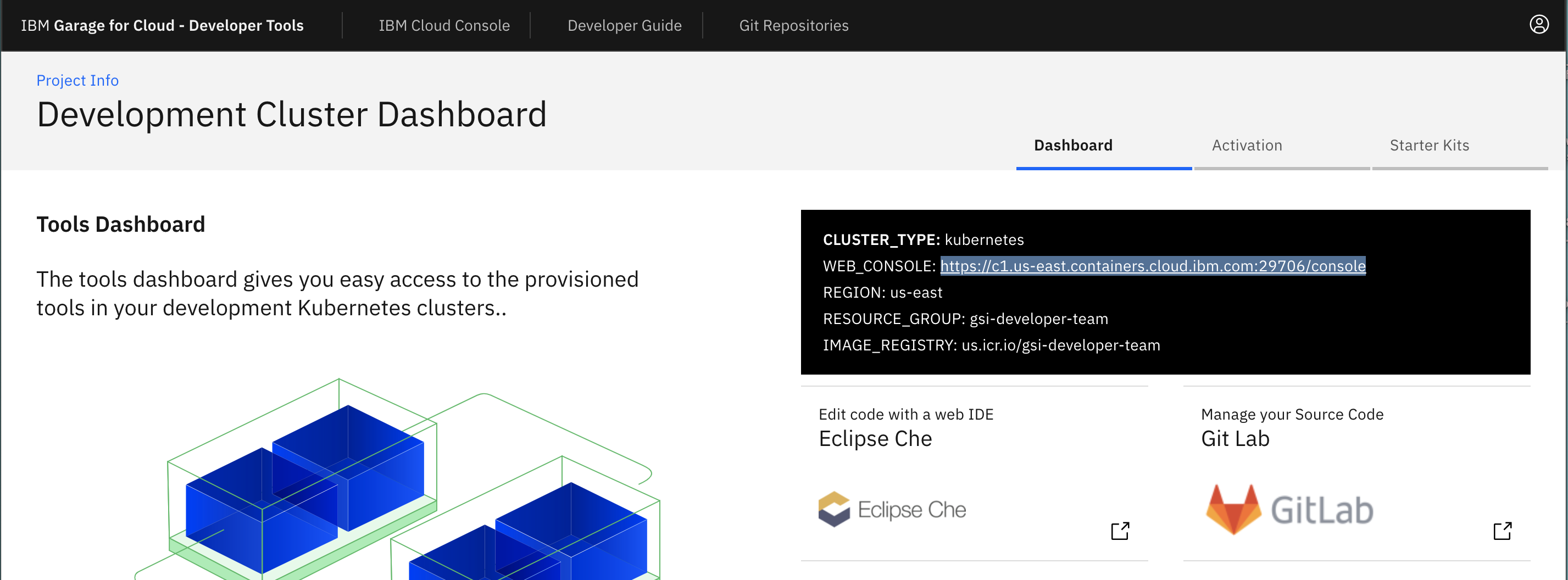Click the Tools Dashboard heading
This screenshot has width=1568, height=580.
coord(120,225)
